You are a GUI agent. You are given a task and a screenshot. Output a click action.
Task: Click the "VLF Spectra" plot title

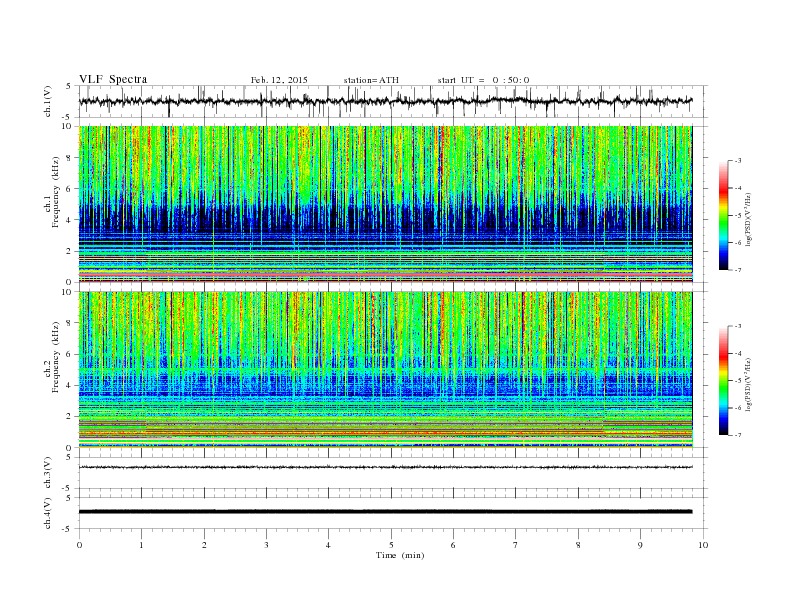113,79
